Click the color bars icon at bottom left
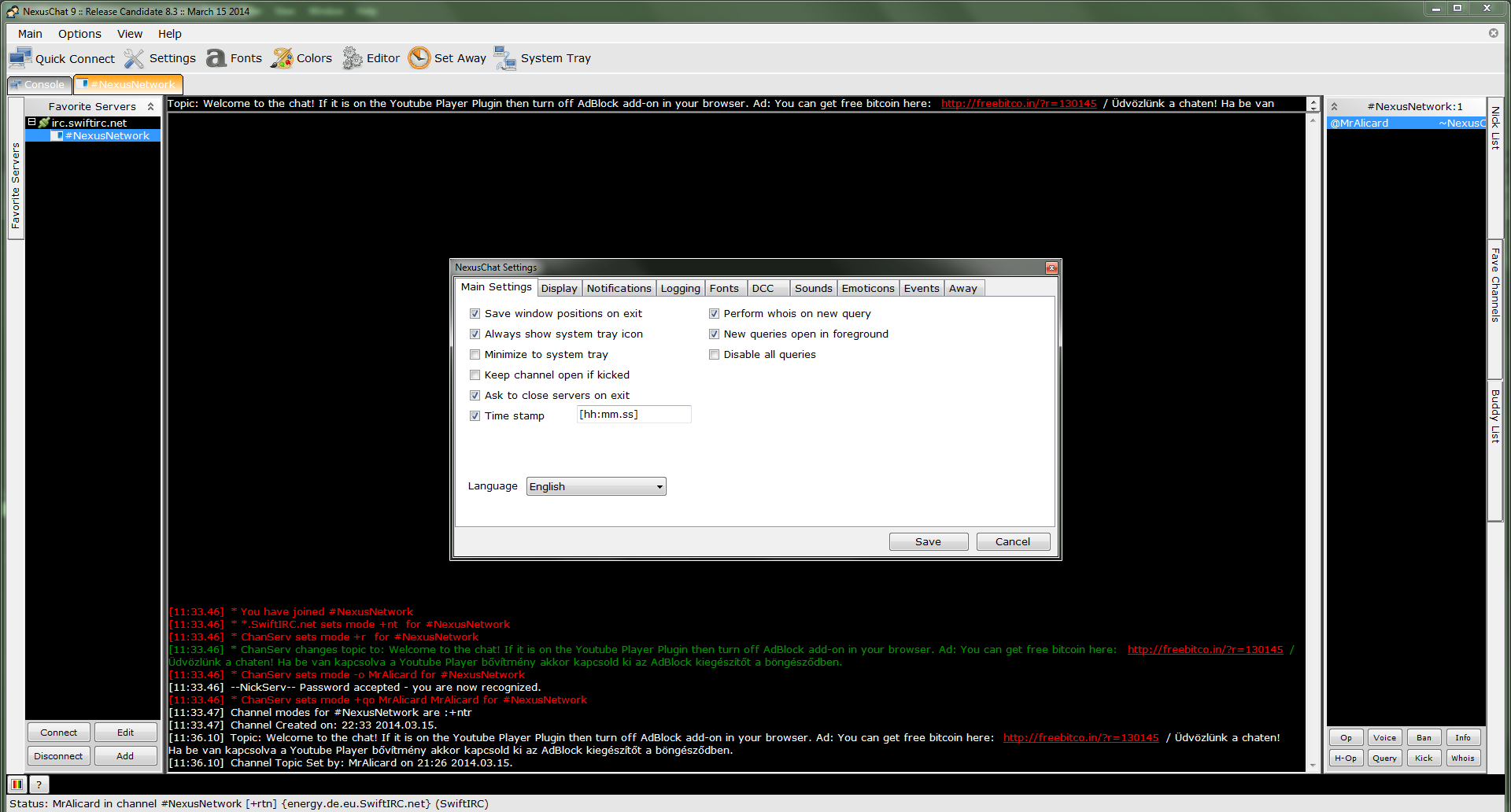 tap(17, 784)
